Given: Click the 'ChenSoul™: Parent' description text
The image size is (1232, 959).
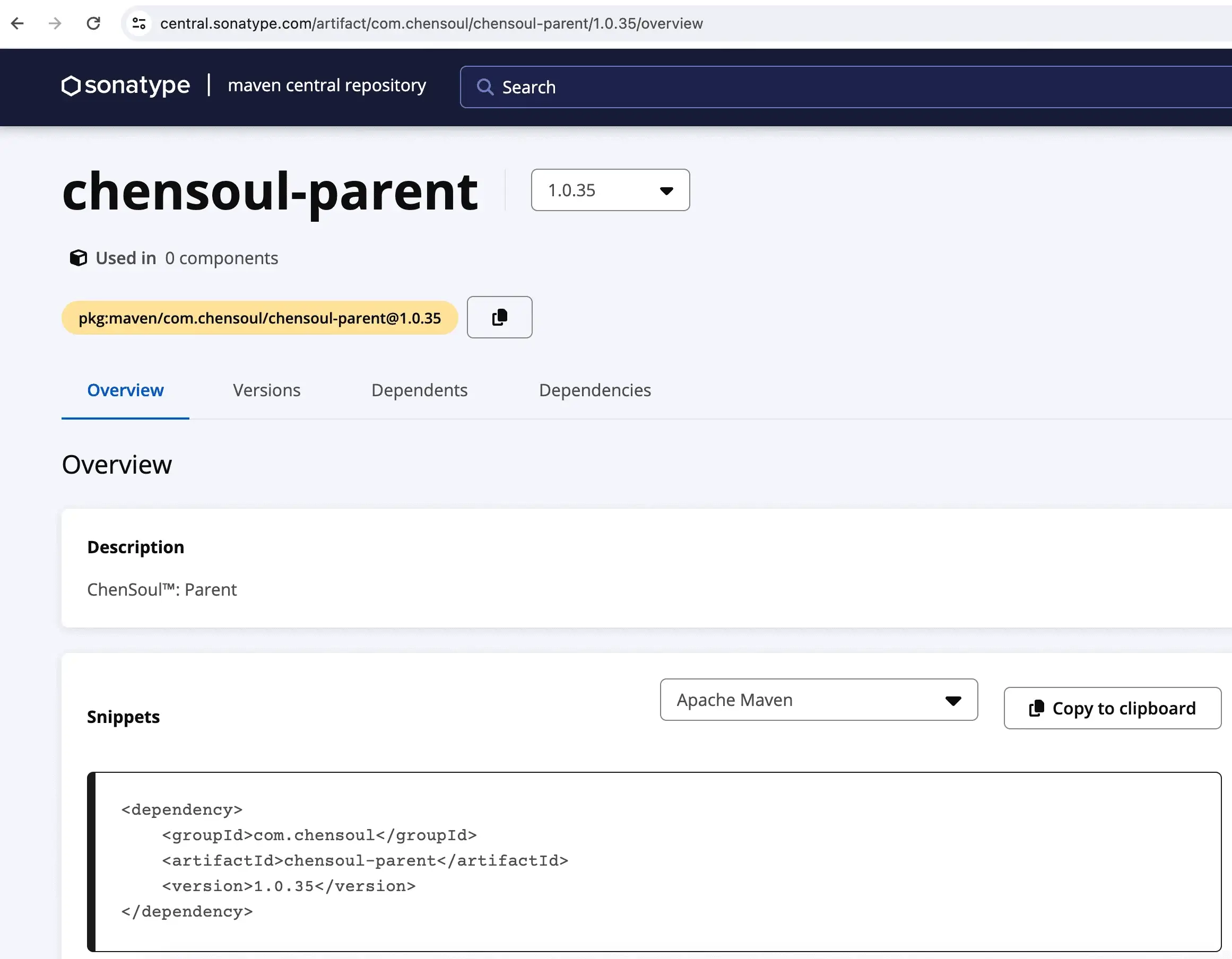Looking at the screenshot, I should (x=162, y=590).
